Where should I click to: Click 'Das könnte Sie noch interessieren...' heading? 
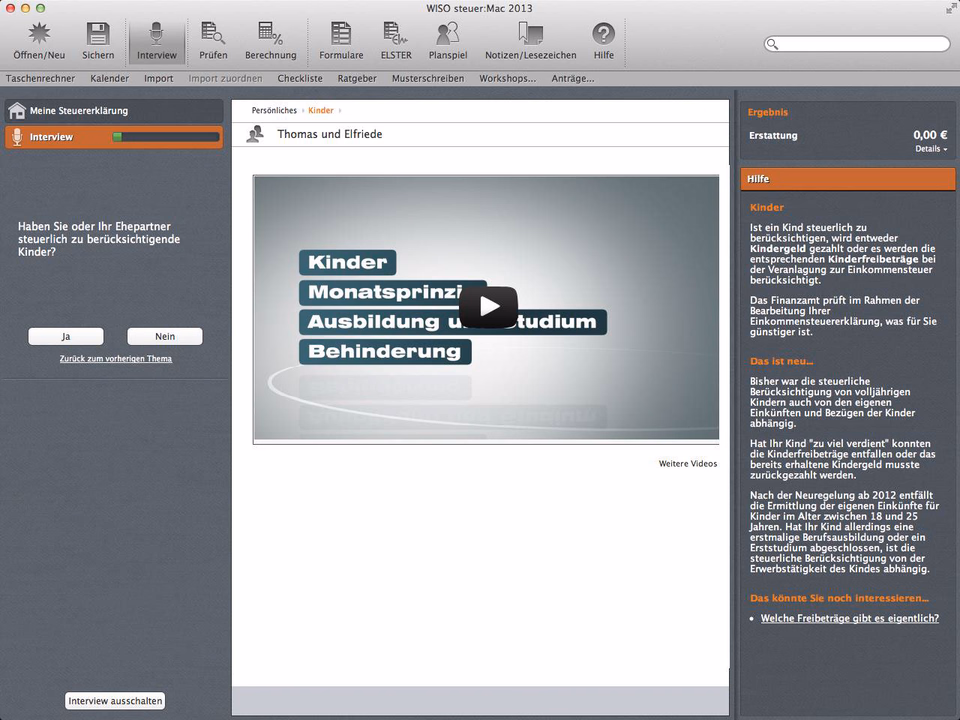839,598
